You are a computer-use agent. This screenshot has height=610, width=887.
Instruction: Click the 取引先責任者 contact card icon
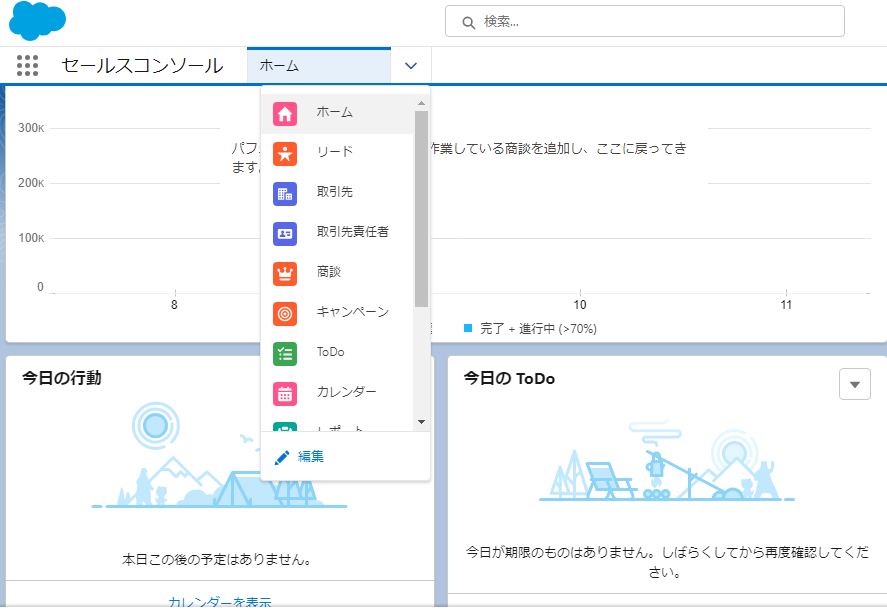click(x=285, y=233)
